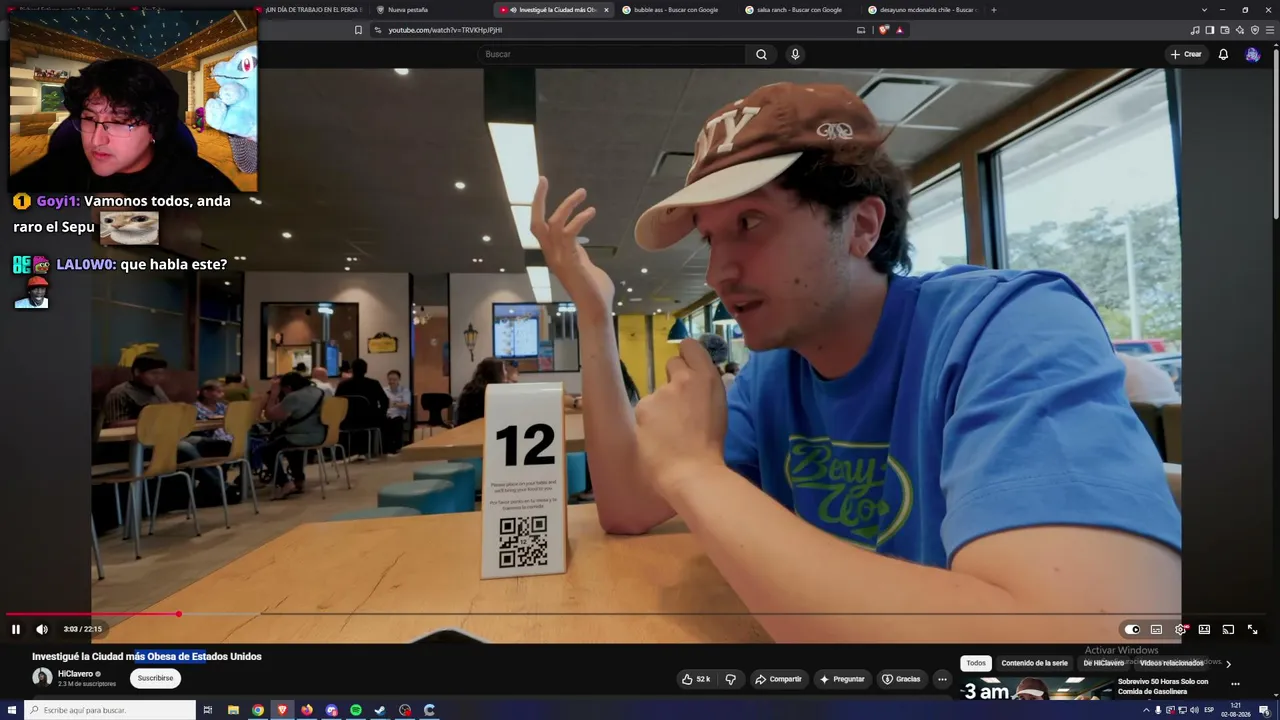This screenshot has height=720, width=1280.
Task: Switch to desayuno mcdonalds chile tab
Action: tap(923, 10)
